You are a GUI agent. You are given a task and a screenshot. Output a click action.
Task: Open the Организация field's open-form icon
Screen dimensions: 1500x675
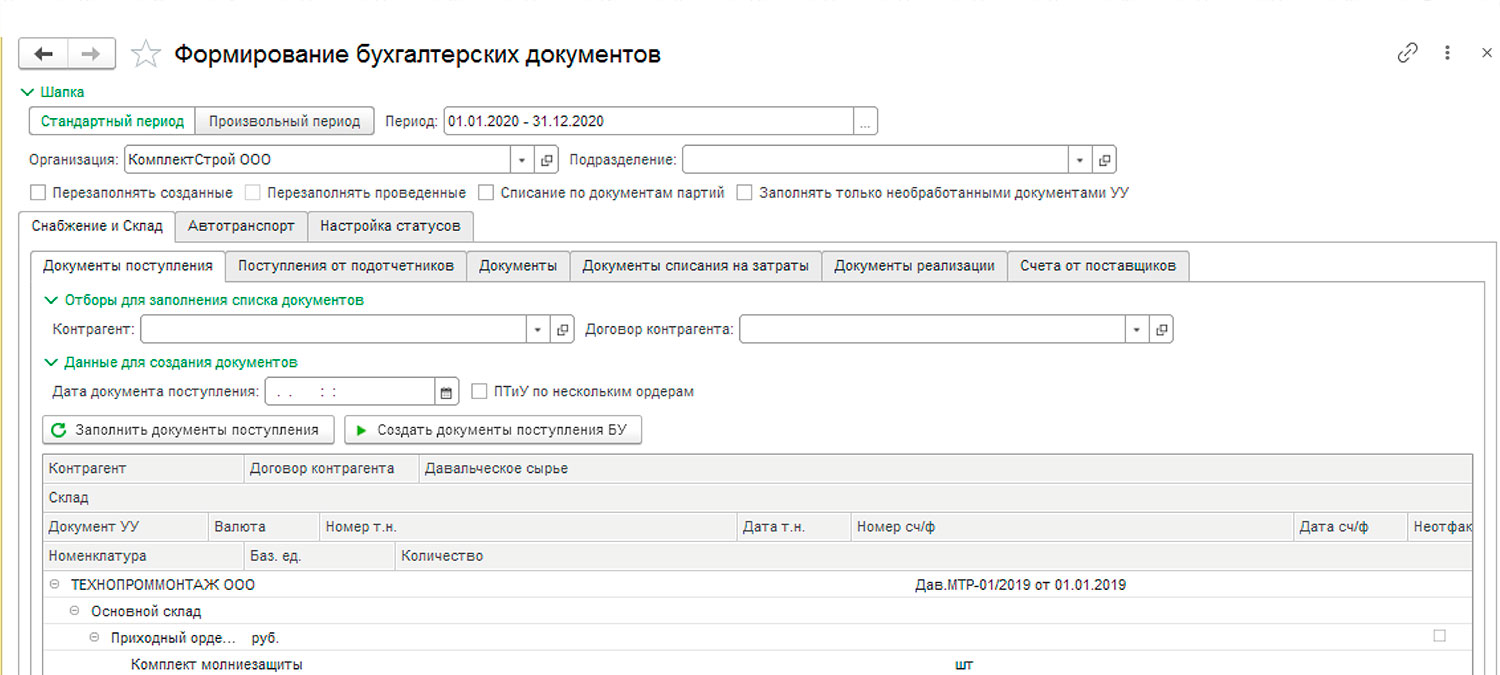(x=547, y=160)
